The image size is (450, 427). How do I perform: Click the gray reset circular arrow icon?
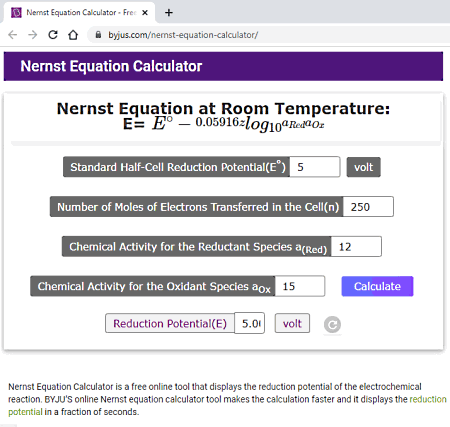click(x=332, y=324)
